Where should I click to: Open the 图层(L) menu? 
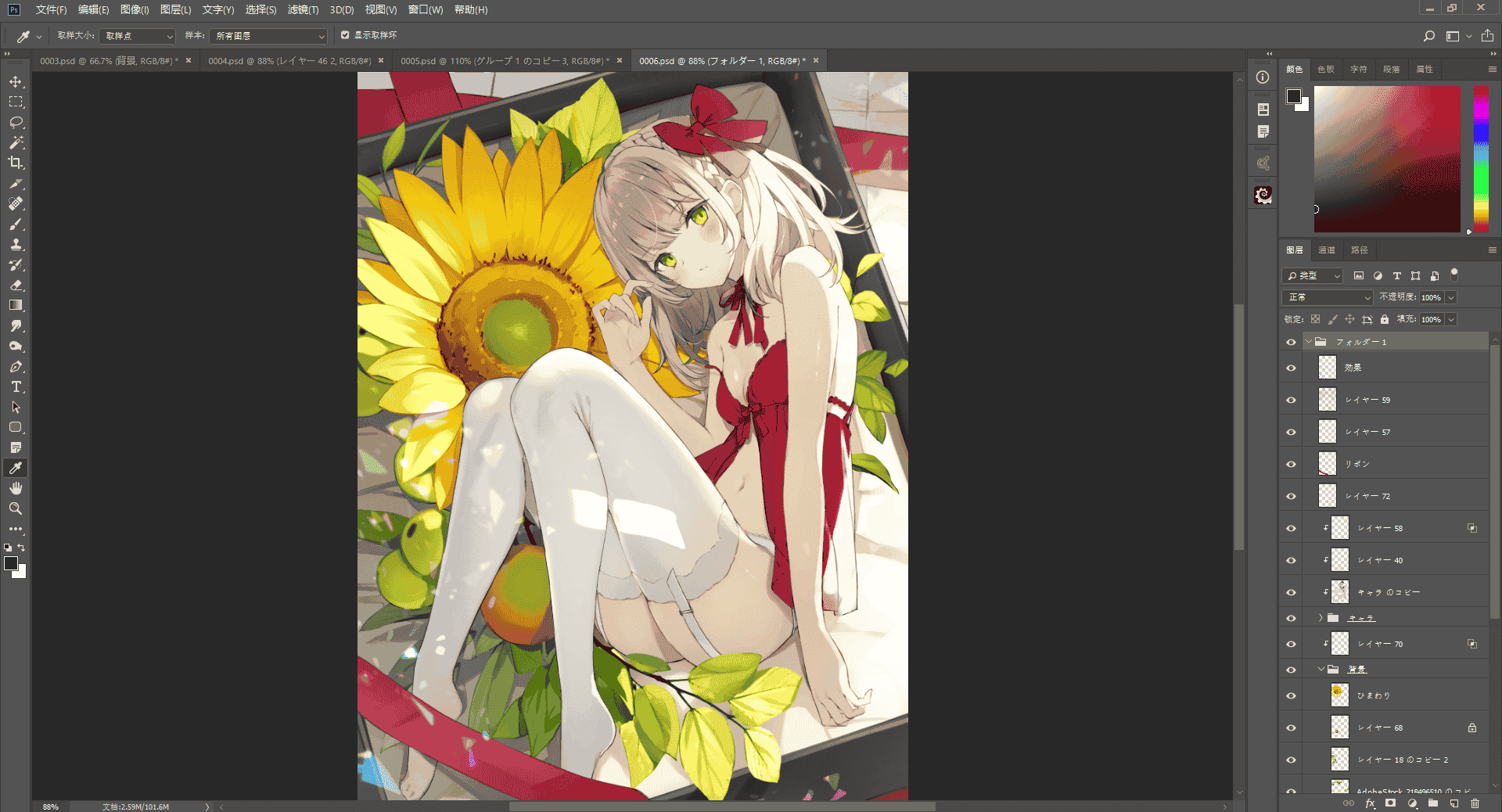coord(175,9)
